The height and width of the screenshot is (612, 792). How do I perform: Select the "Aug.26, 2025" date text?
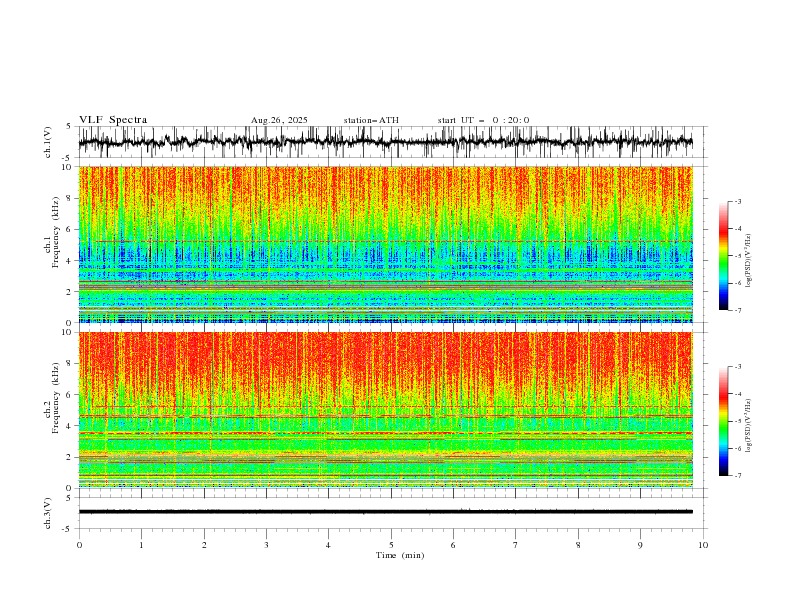coord(279,120)
